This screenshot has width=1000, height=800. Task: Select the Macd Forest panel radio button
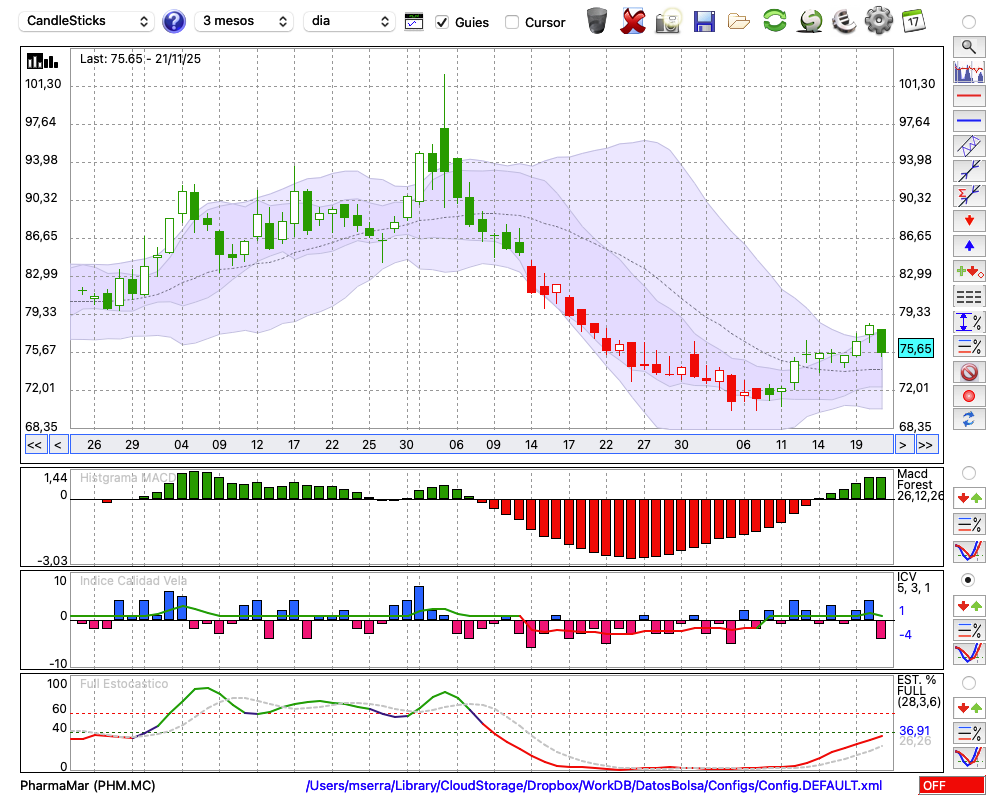[x=968, y=472]
